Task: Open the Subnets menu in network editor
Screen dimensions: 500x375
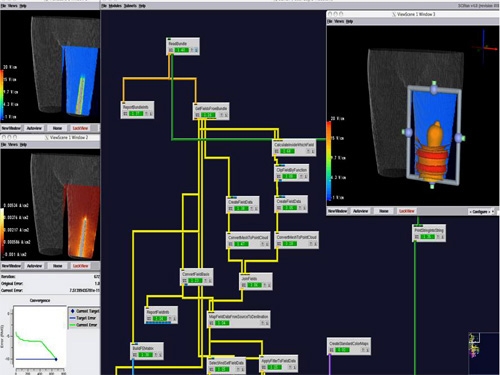Action: pos(130,6)
